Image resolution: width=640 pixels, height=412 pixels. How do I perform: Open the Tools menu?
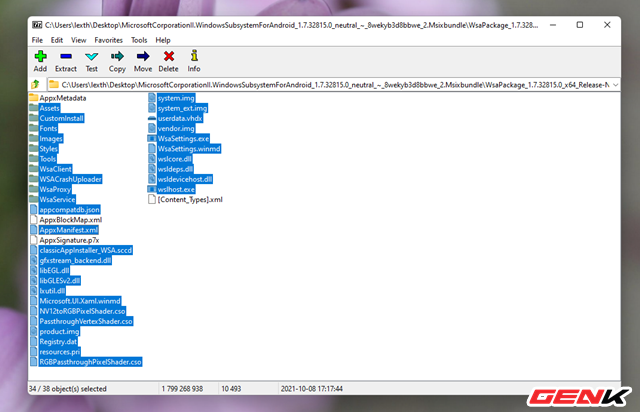point(139,40)
